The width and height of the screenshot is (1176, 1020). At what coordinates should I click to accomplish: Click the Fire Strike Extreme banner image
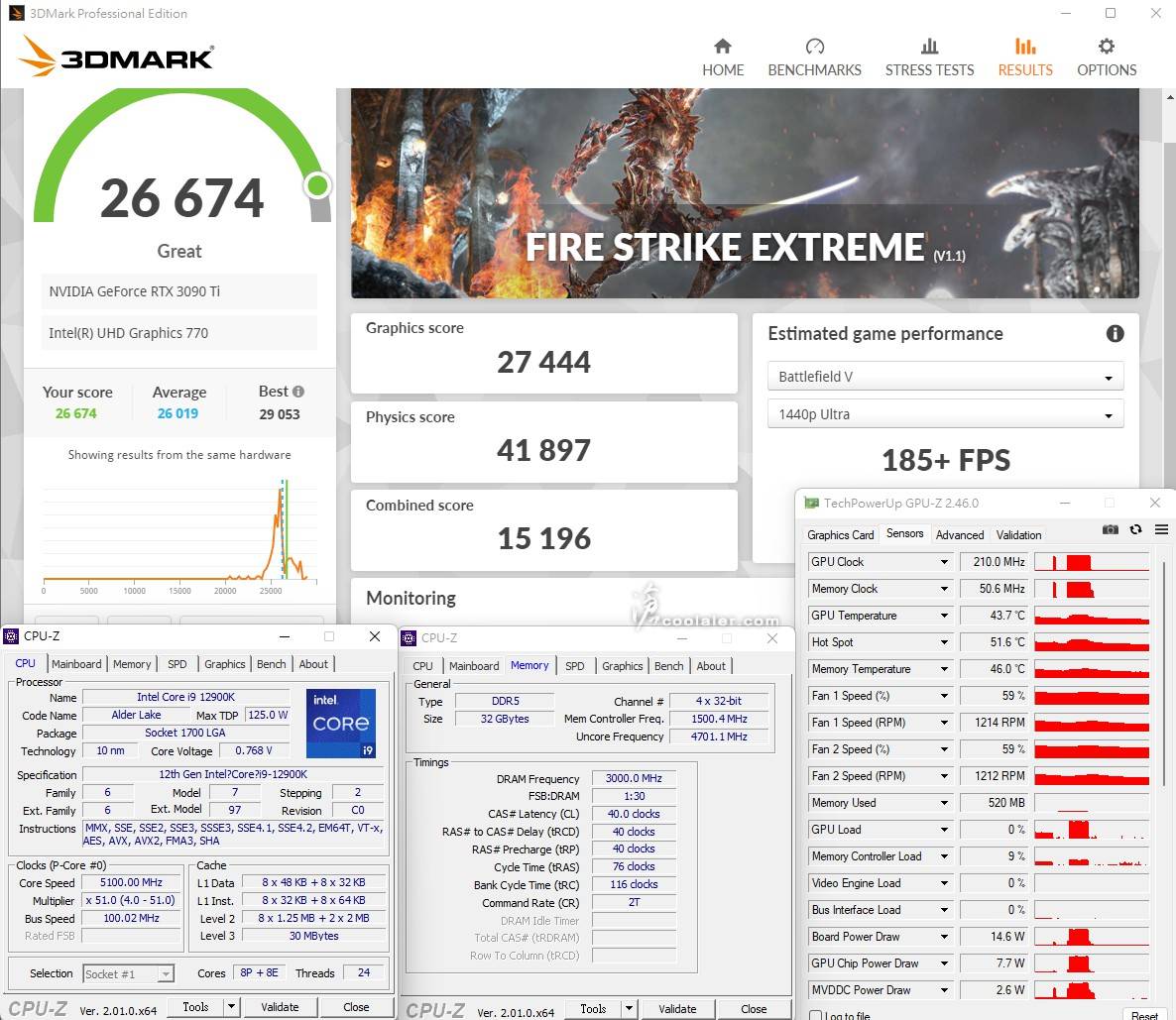pyautogui.click(x=745, y=192)
